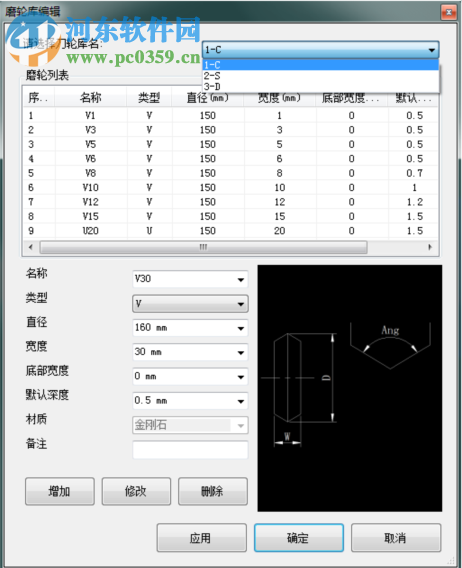Select row V15 in the wheel list

point(230,216)
